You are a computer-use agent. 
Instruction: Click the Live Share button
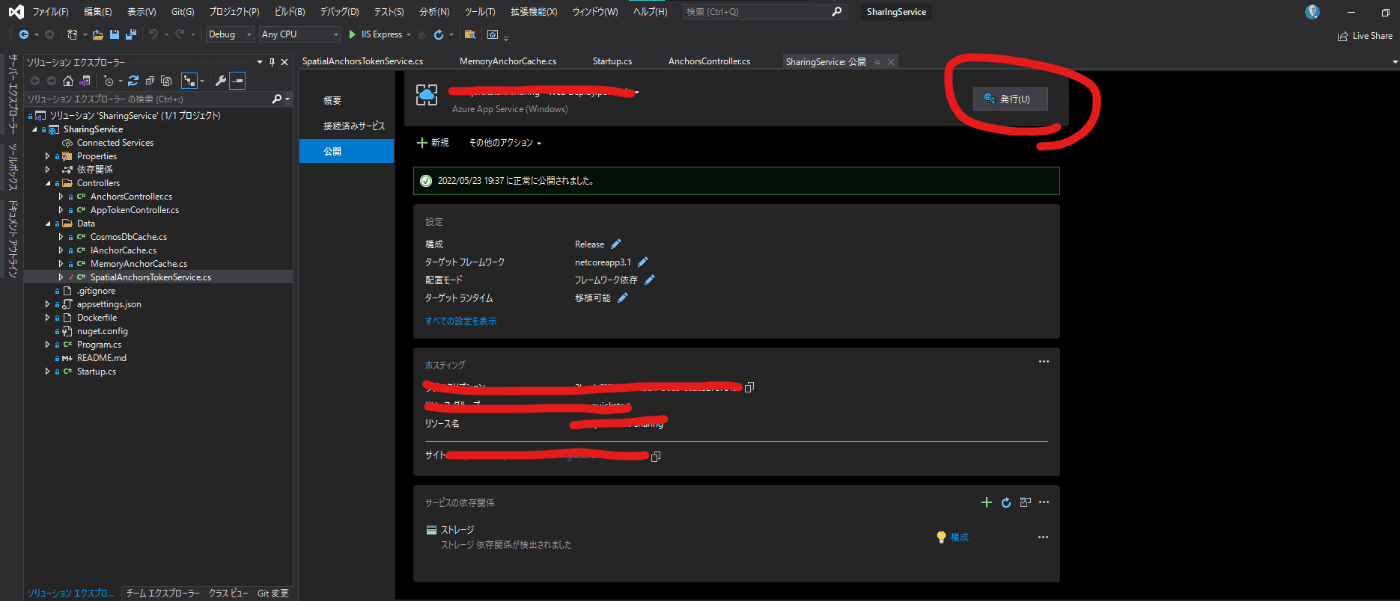click(x=1365, y=36)
